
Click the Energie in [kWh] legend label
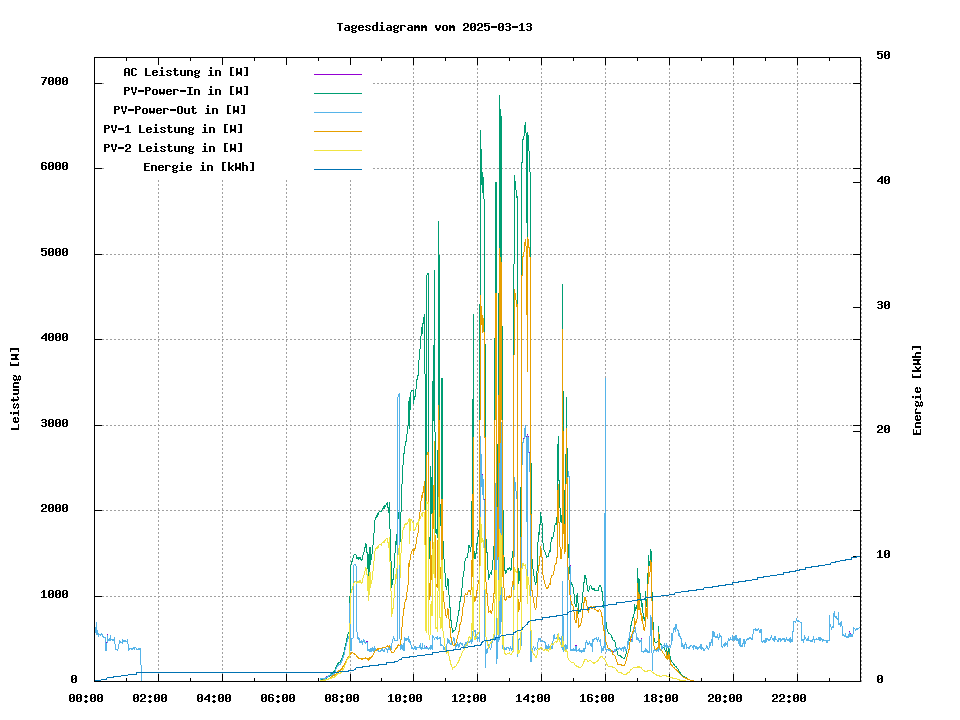[199, 167]
